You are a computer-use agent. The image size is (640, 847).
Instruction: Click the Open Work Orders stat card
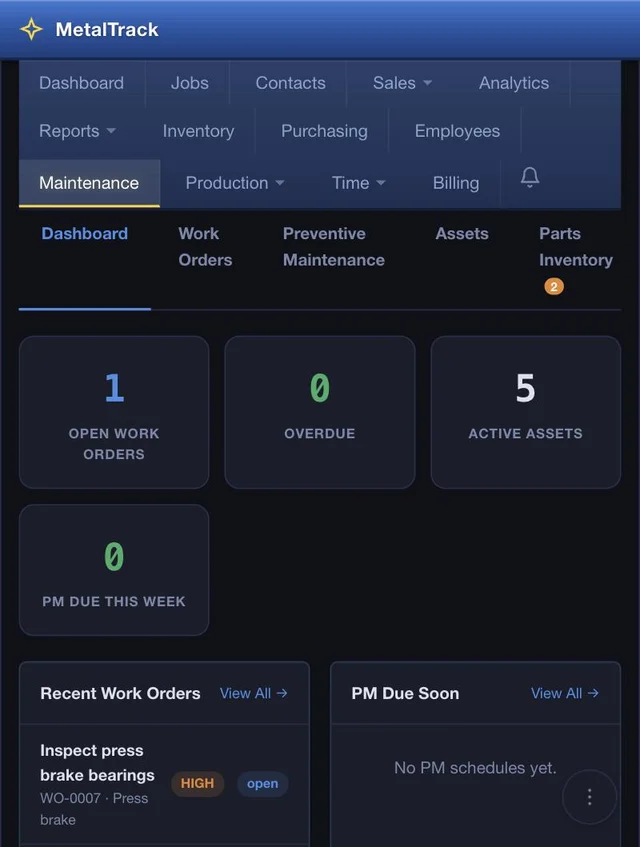click(x=114, y=412)
